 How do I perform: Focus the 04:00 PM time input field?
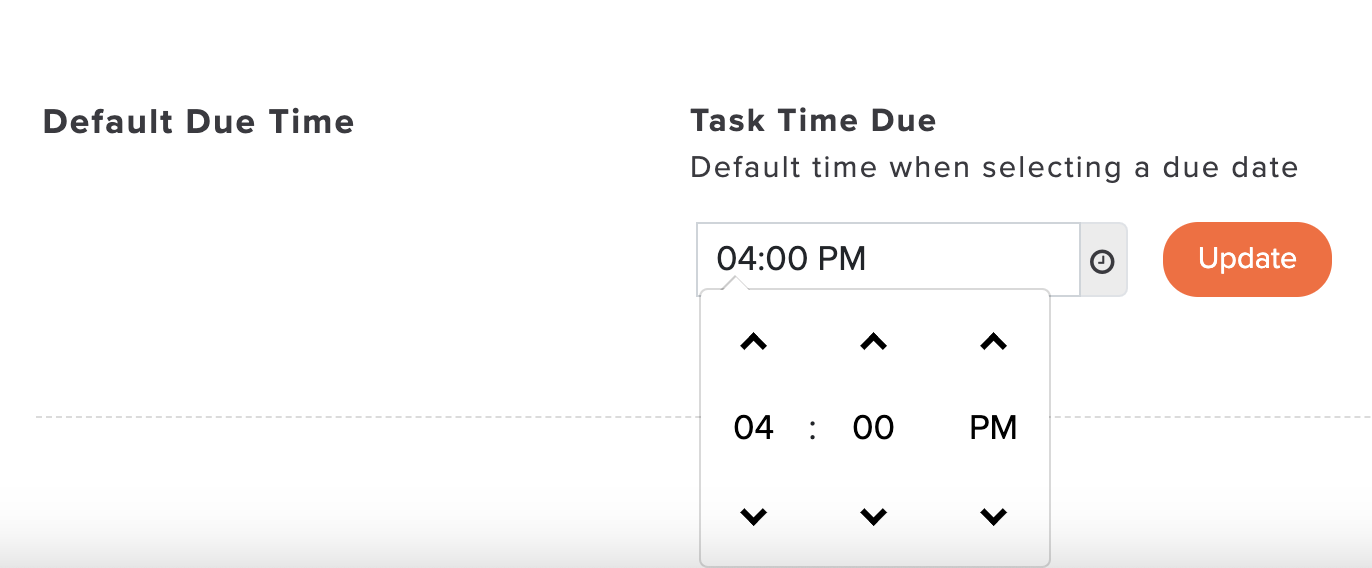pos(888,260)
